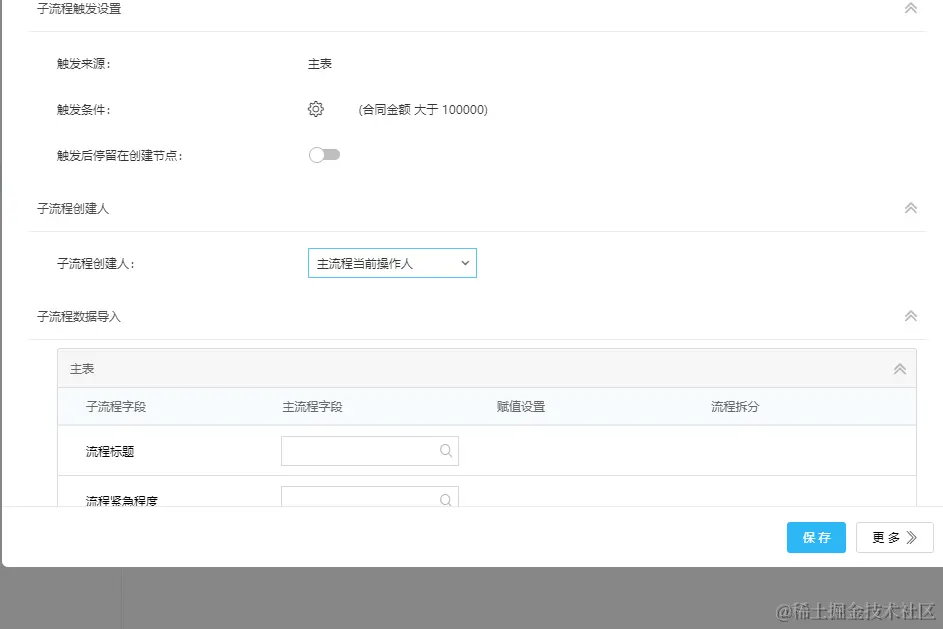This screenshot has height=629, width=943.
Task: Click the 触发来源 label
Action: coord(84,64)
